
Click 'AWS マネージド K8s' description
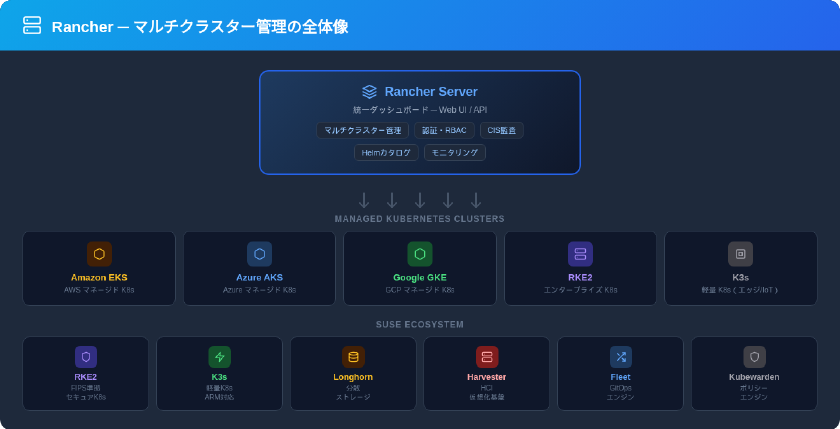coord(99,290)
